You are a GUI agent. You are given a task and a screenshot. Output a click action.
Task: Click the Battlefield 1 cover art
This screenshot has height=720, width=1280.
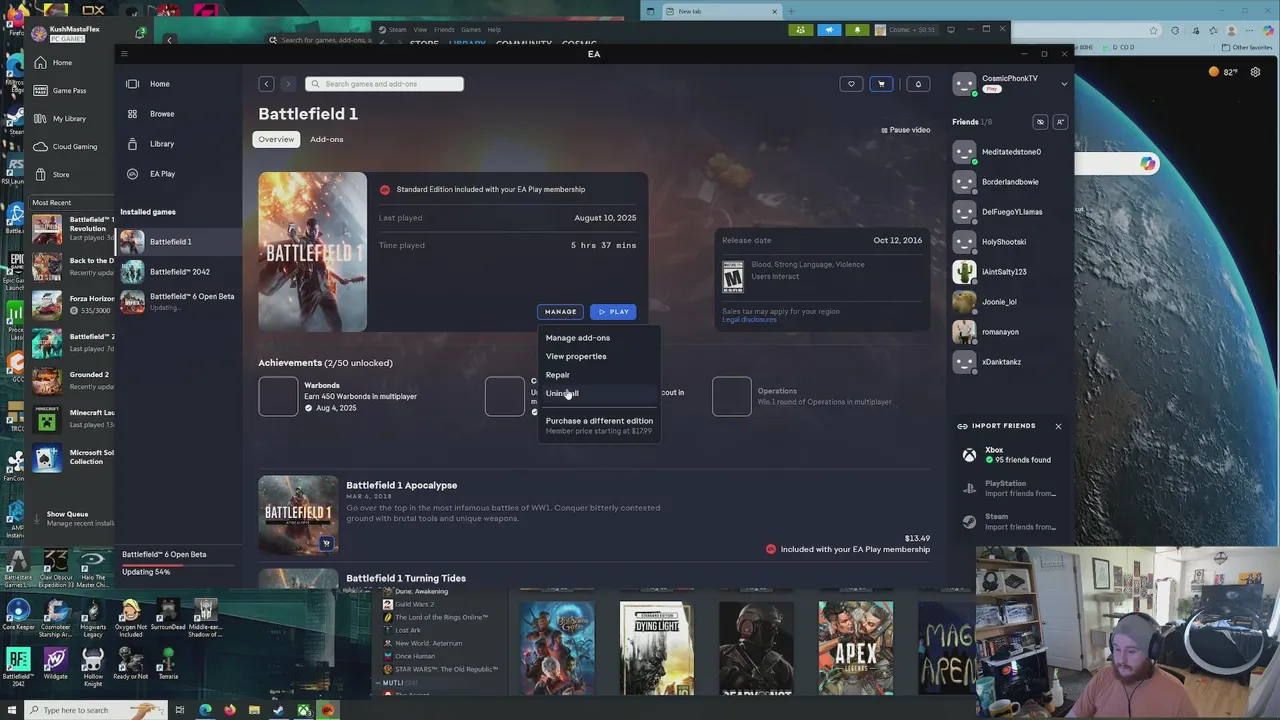point(313,252)
